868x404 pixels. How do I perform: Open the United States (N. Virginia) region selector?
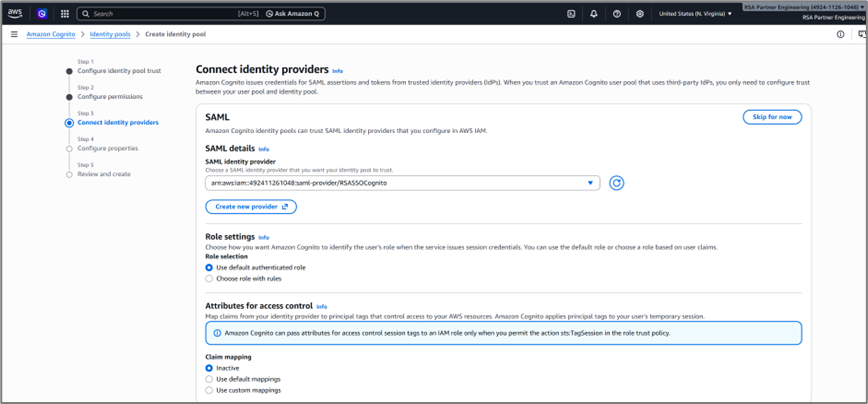pyautogui.click(x=696, y=14)
